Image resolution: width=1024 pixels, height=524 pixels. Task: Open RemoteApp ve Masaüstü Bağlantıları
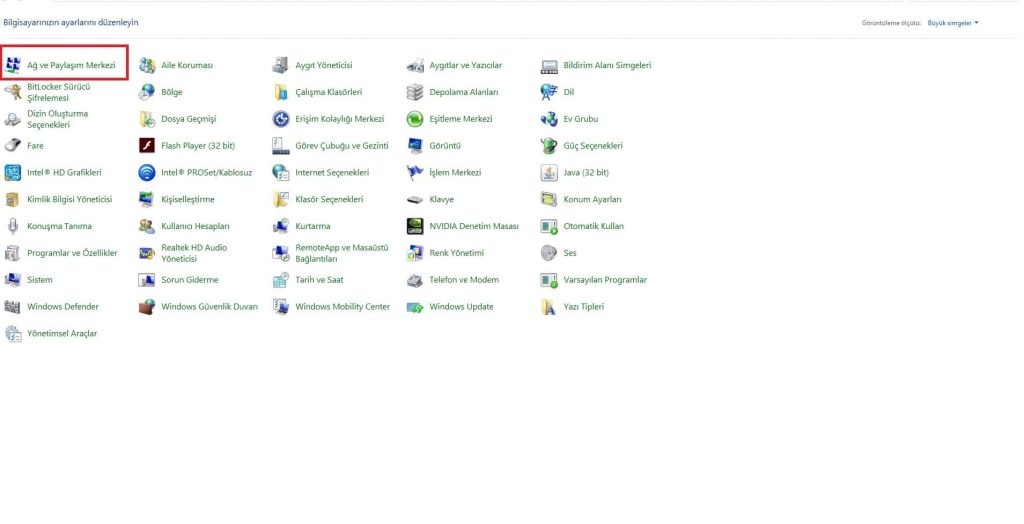coord(342,253)
